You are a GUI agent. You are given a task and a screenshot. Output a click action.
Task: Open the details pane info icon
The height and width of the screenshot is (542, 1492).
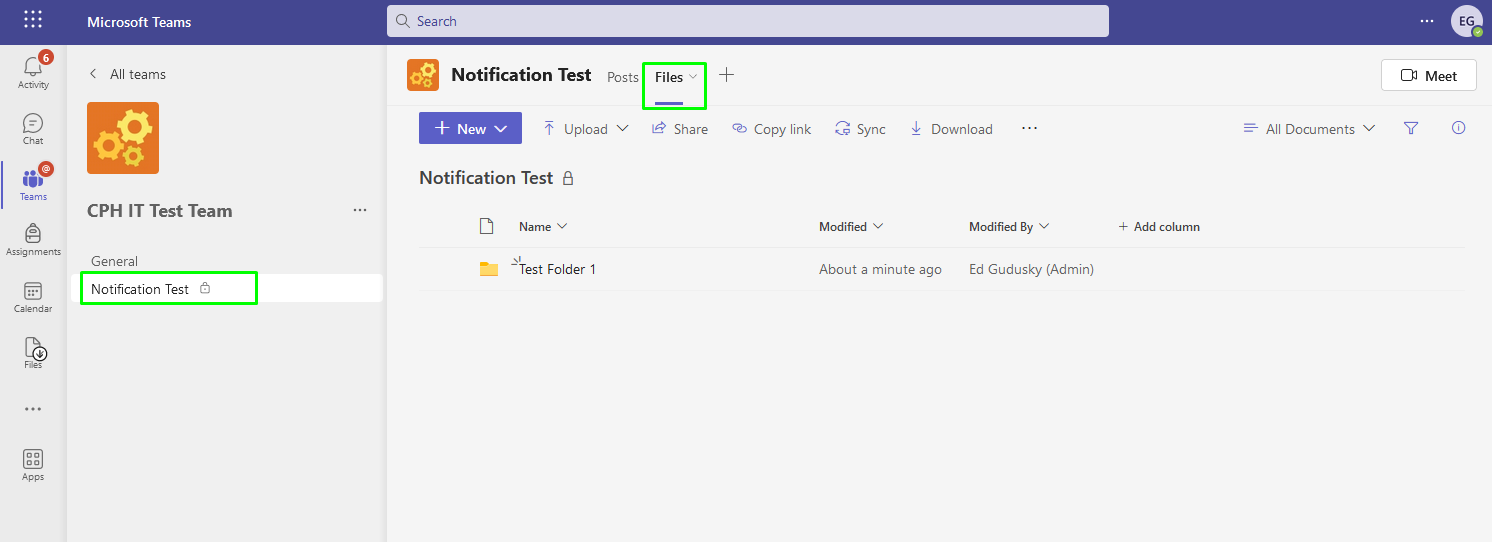click(1458, 128)
